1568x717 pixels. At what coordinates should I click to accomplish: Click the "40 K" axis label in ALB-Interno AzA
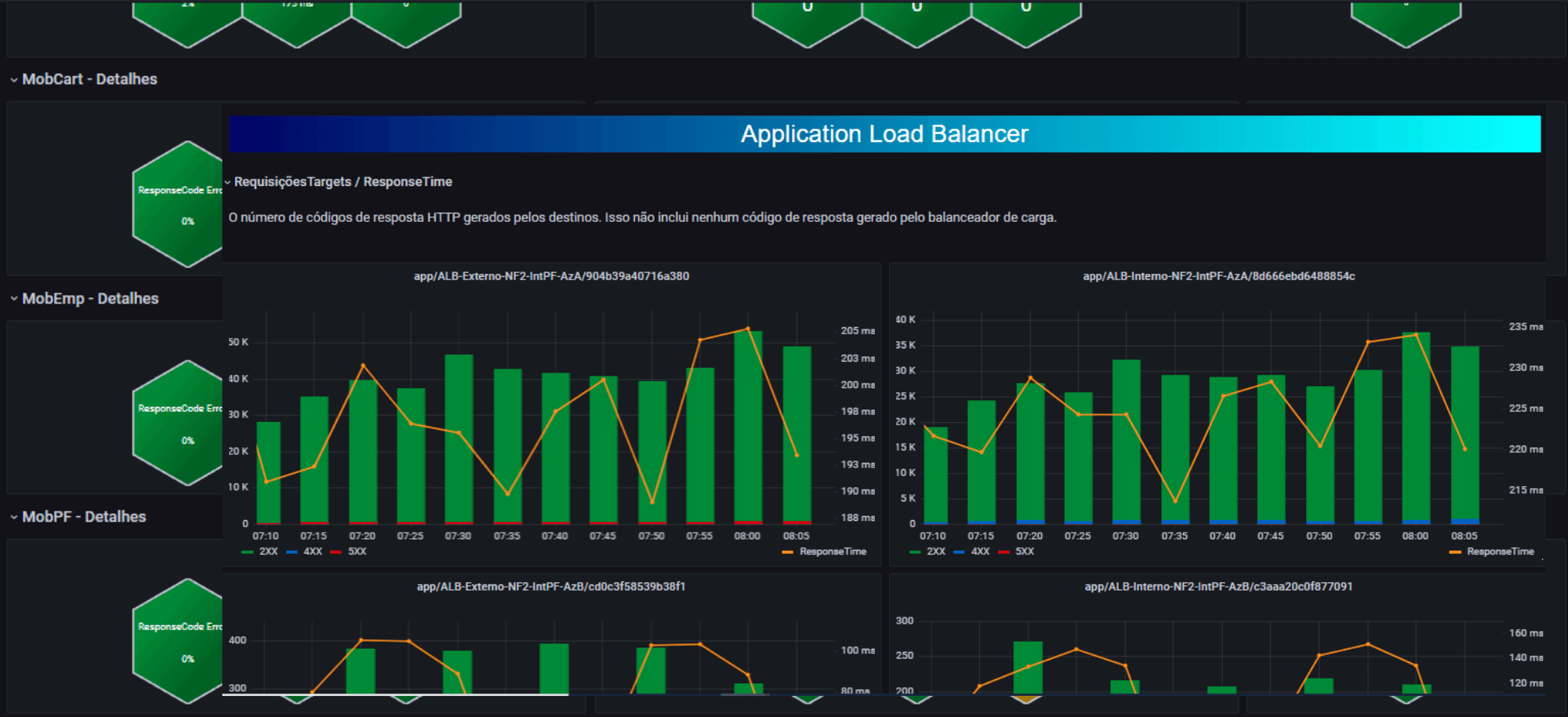pos(906,319)
